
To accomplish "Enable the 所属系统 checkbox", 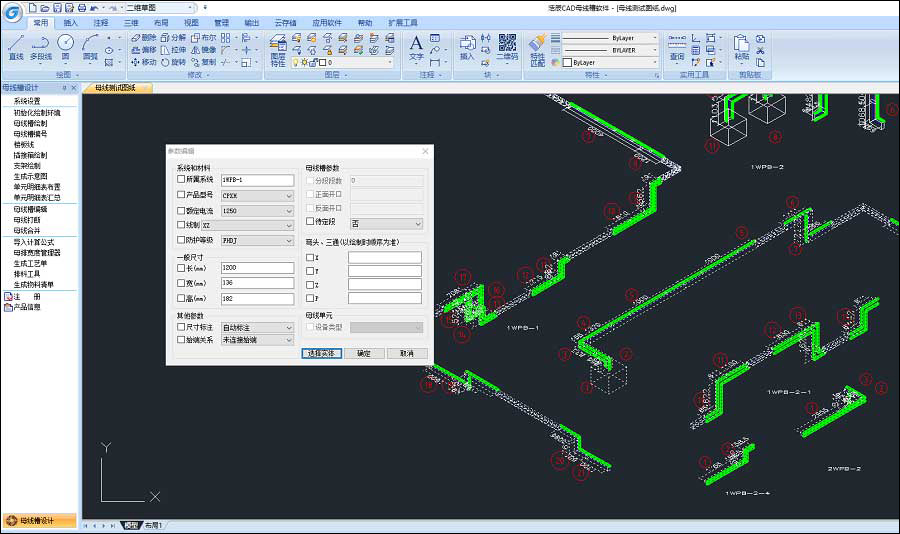I will pyautogui.click(x=181, y=180).
